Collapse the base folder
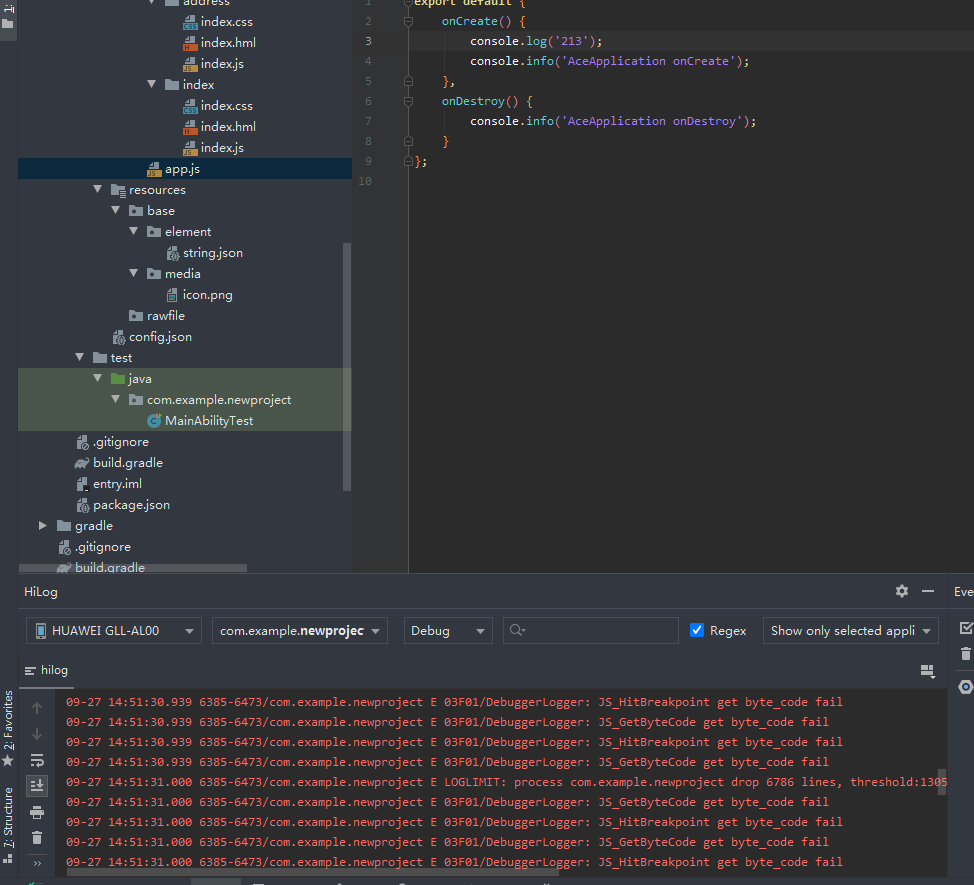The width and height of the screenshot is (974, 885). point(116,210)
